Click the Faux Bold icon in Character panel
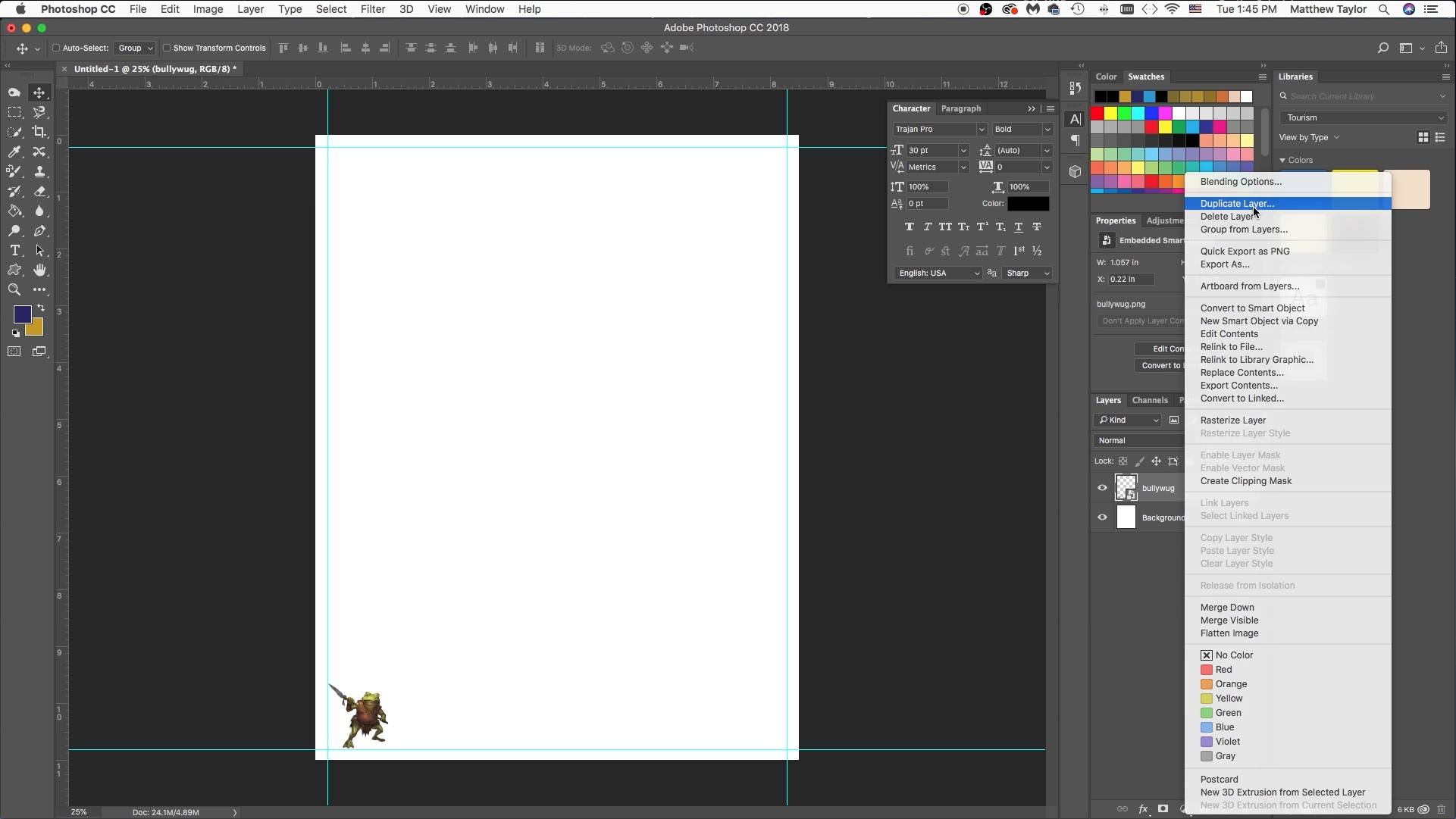 (x=910, y=227)
